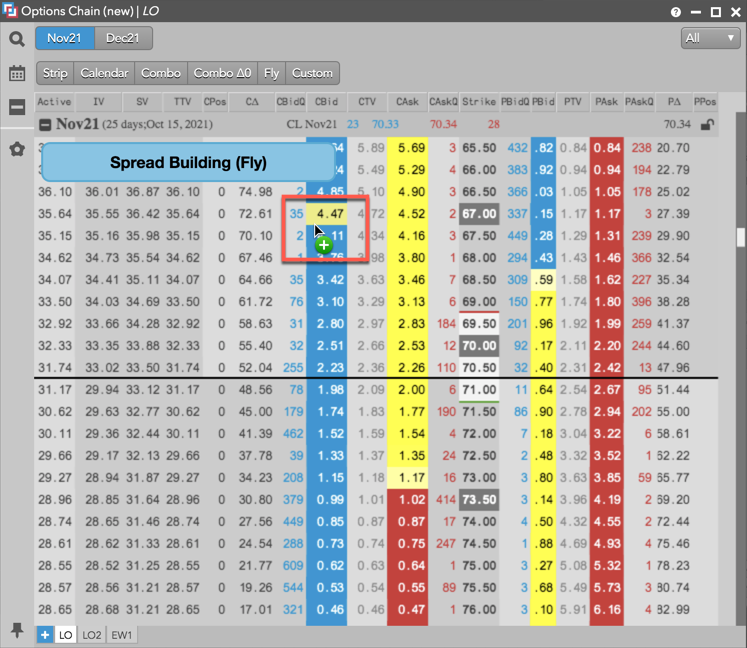Screen dimensions: 747x648
Task: Switch to the LO2 tab
Action: pos(92,634)
